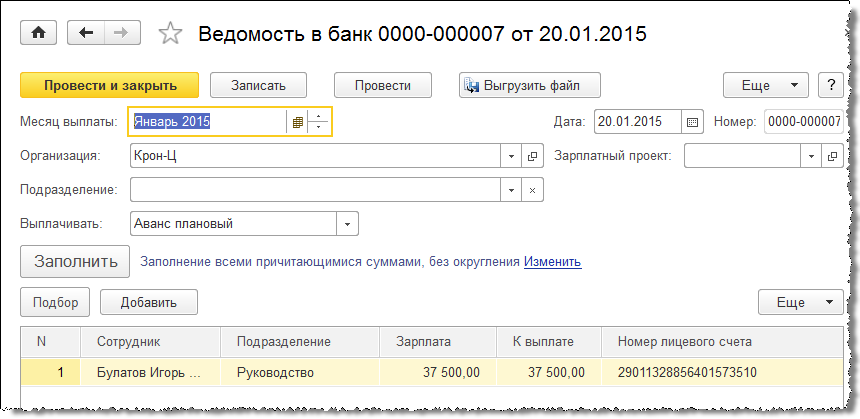Screen dimensions: 860x419
Task: Open the Зарплатный проект record with the open icon
Action: (833, 156)
